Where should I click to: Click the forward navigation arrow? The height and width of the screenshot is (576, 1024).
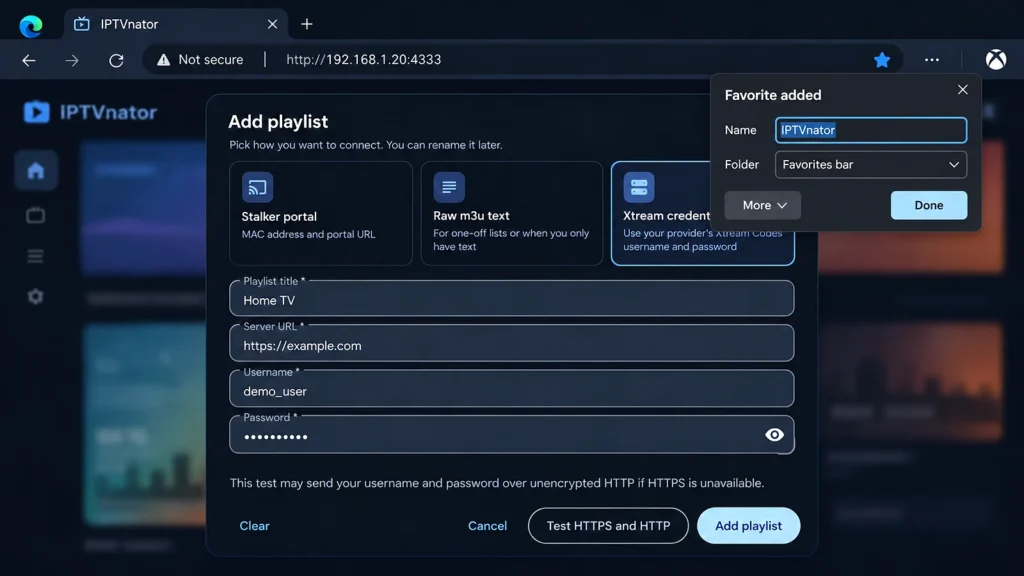click(x=72, y=60)
